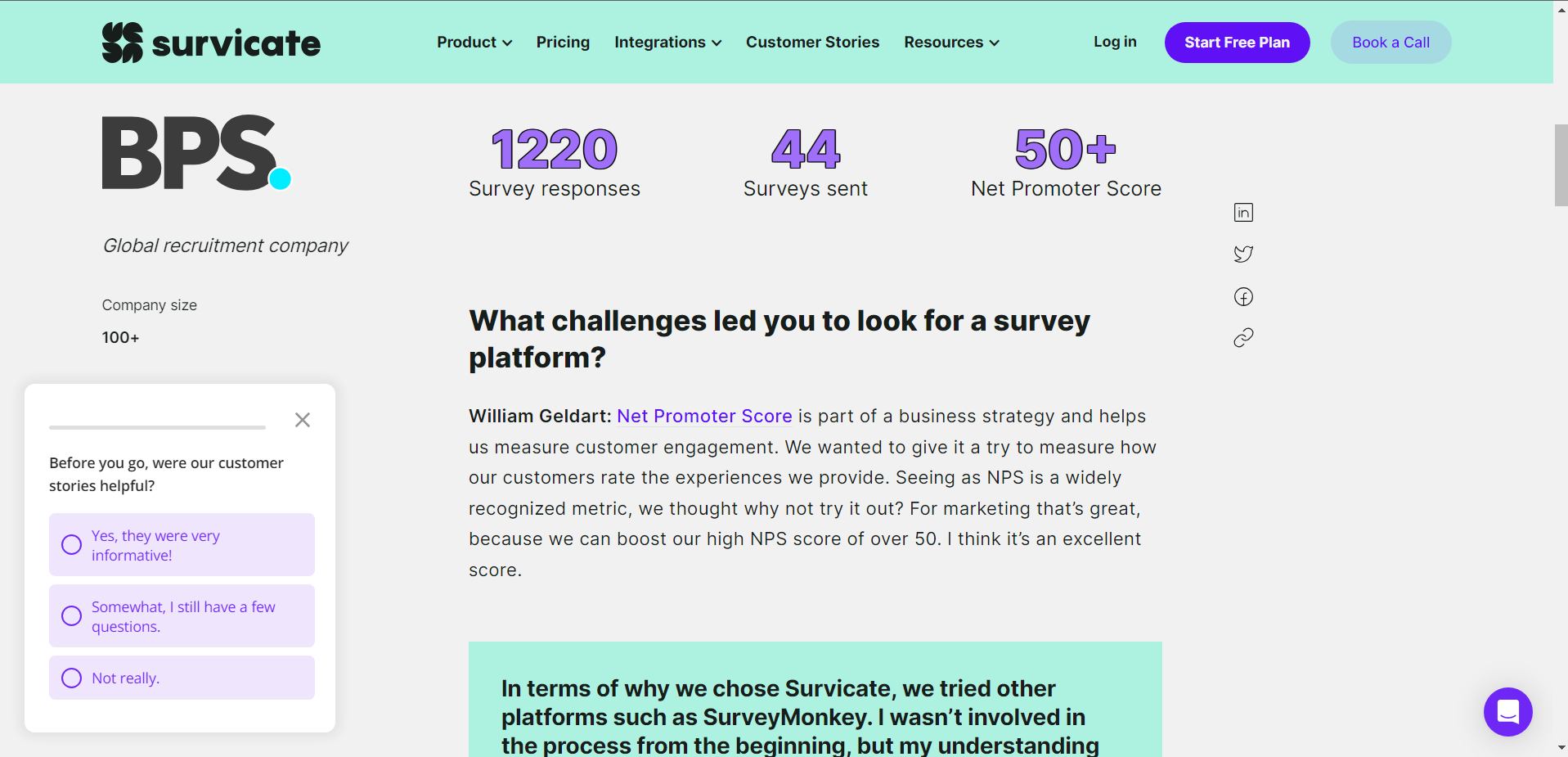Pick the 'Not really.' radio option
1568x757 pixels.
tap(182, 678)
